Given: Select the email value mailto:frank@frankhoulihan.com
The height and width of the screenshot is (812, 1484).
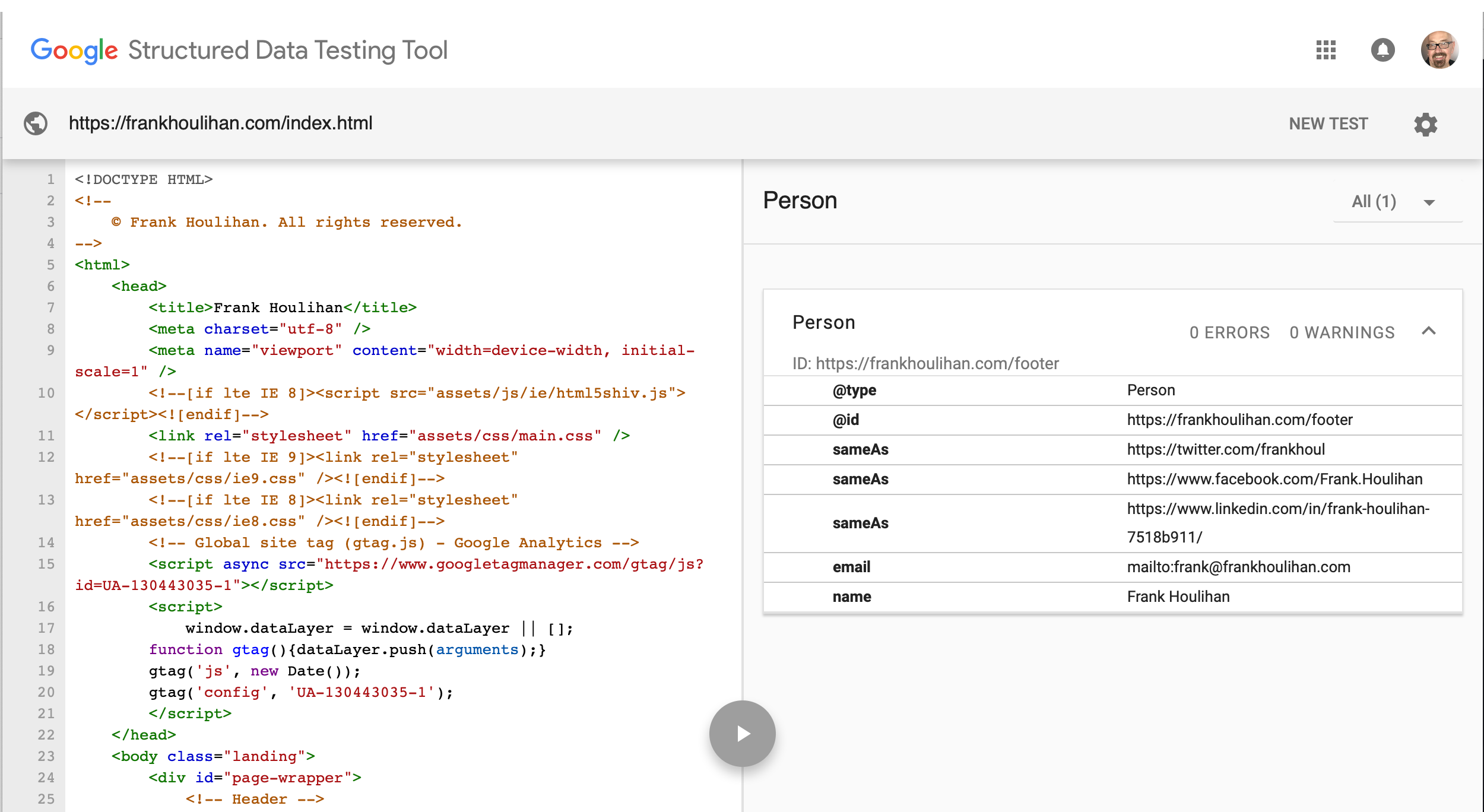Looking at the screenshot, I should pyautogui.click(x=1238, y=567).
